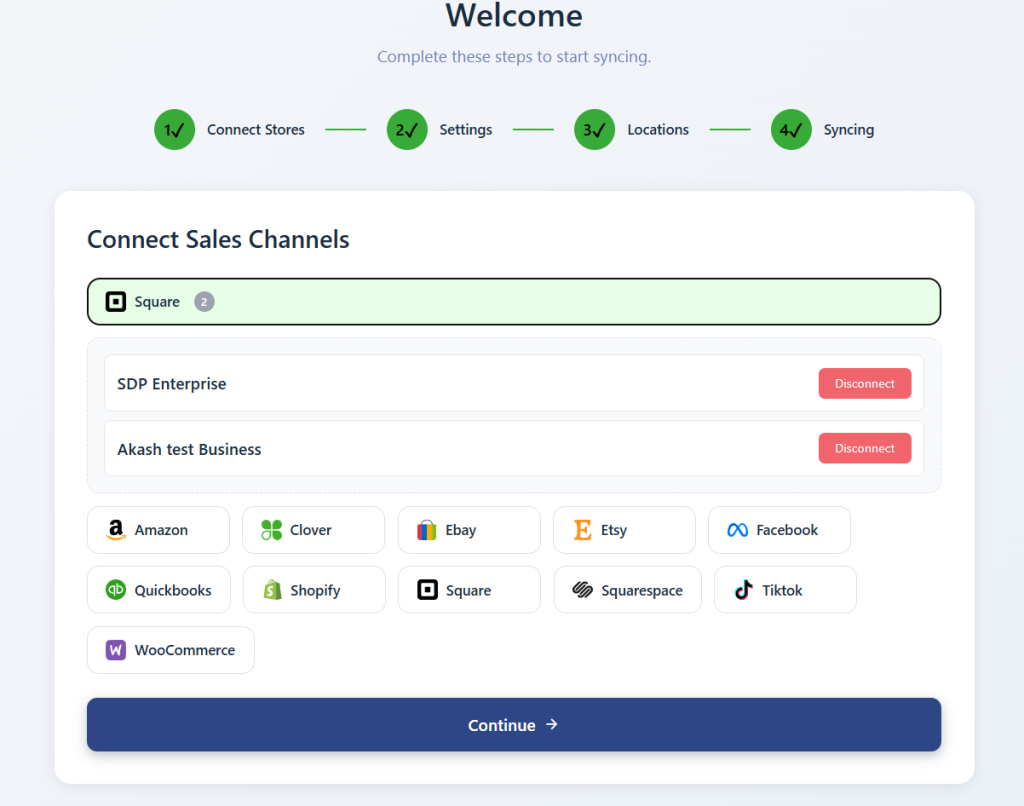Connect a Shopify store

[314, 590]
